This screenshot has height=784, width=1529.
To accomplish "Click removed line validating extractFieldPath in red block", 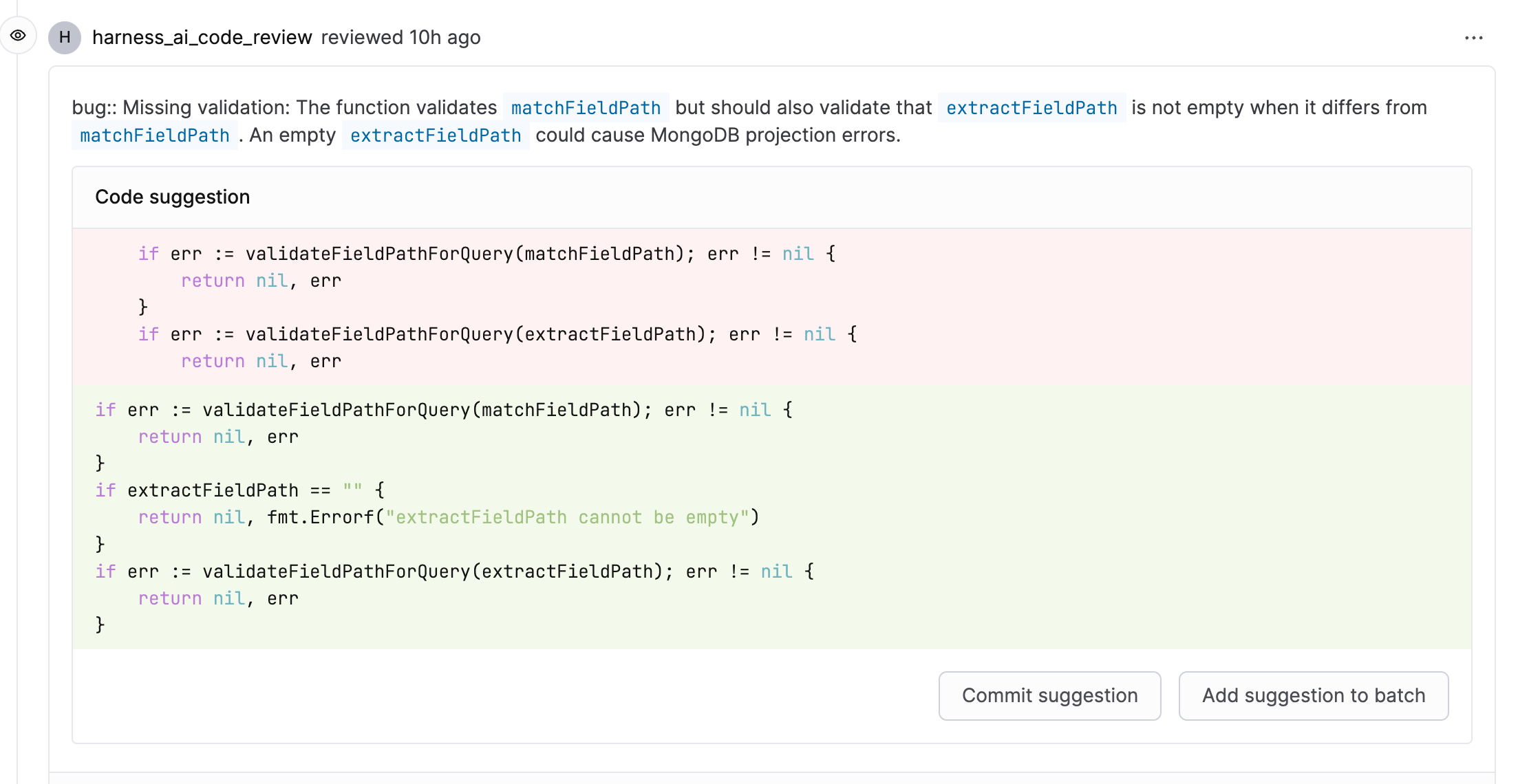I will coord(497,335).
